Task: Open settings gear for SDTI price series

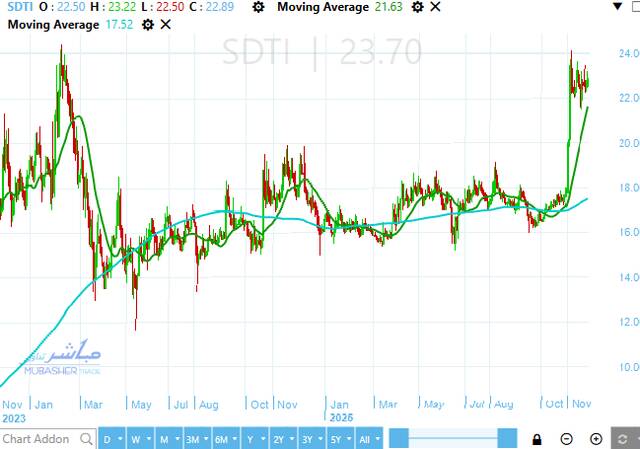Action: coord(259,7)
